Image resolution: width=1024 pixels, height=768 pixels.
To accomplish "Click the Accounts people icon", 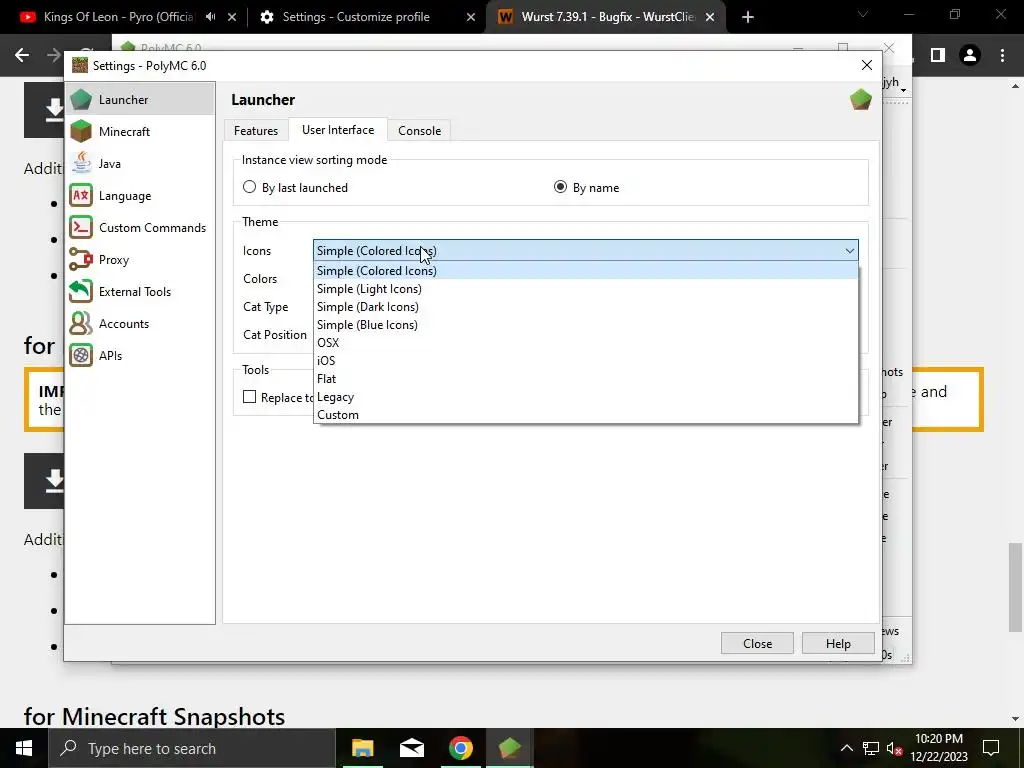I will click(81, 323).
